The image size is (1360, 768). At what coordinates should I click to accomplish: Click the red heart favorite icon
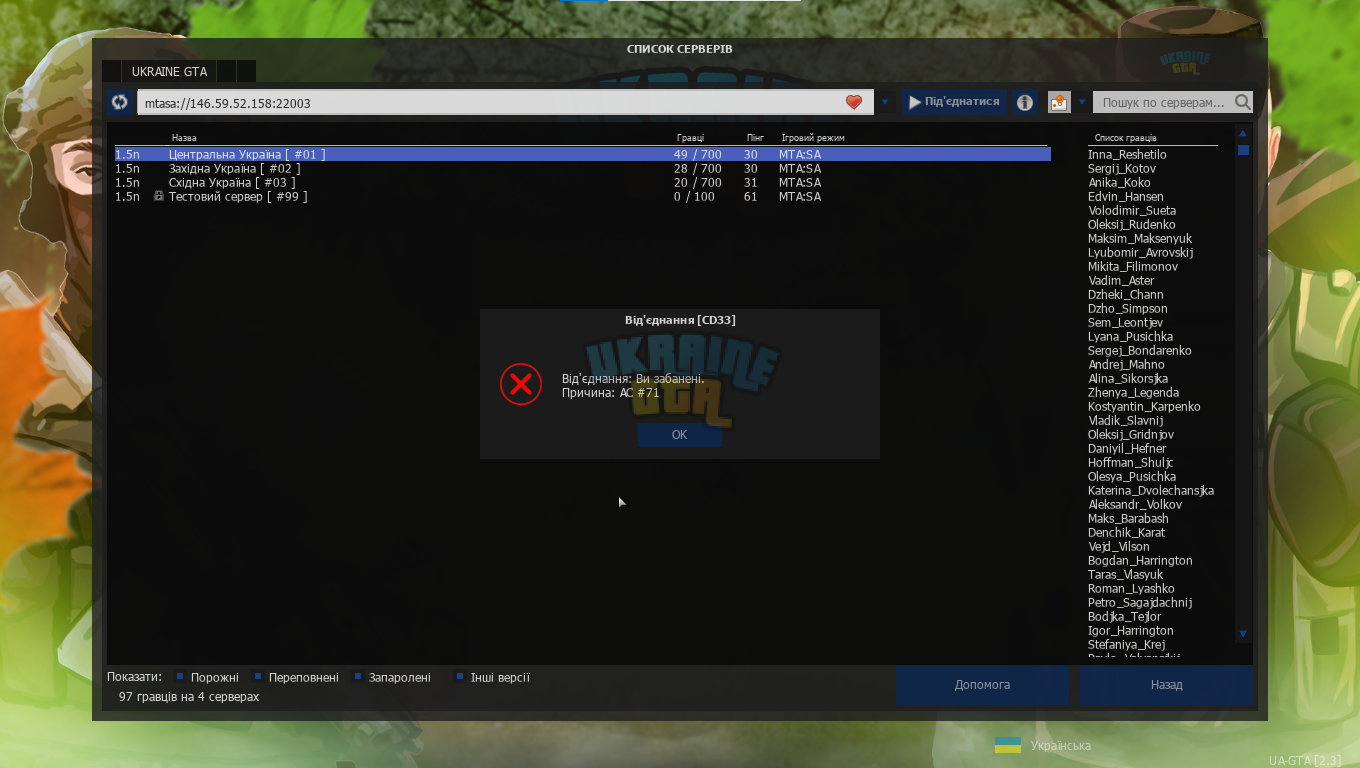point(853,102)
